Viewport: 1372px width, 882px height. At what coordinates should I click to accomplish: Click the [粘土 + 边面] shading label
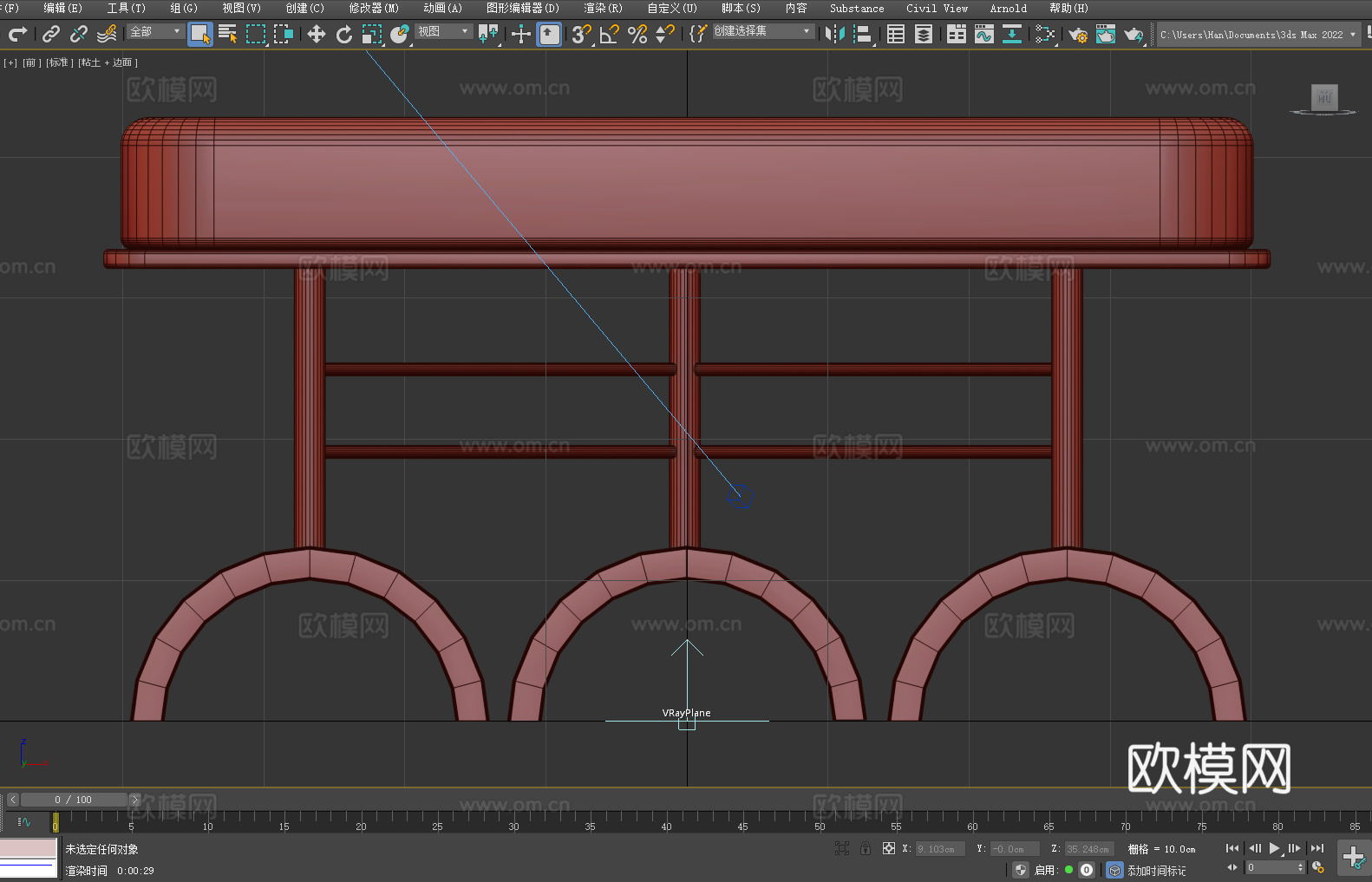[x=108, y=62]
